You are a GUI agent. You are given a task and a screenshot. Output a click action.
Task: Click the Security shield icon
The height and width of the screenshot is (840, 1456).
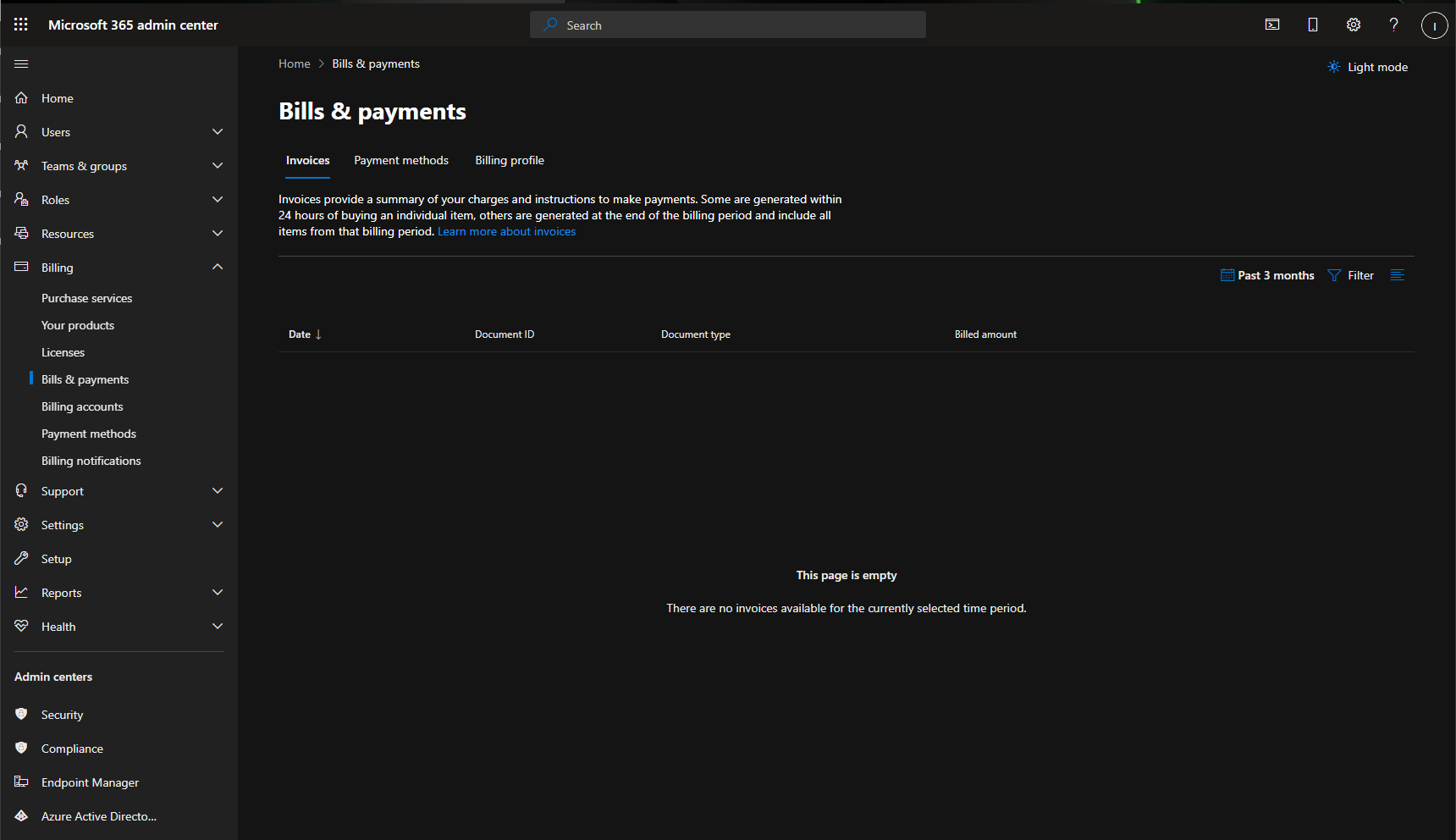pyautogui.click(x=21, y=714)
